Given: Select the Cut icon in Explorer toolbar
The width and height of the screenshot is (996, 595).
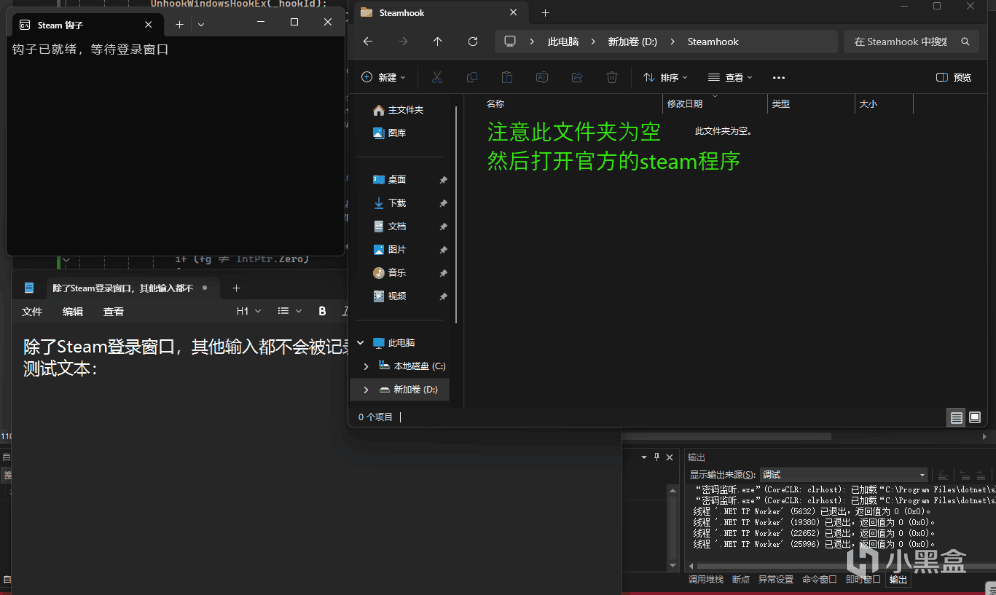Looking at the screenshot, I should click(437, 77).
